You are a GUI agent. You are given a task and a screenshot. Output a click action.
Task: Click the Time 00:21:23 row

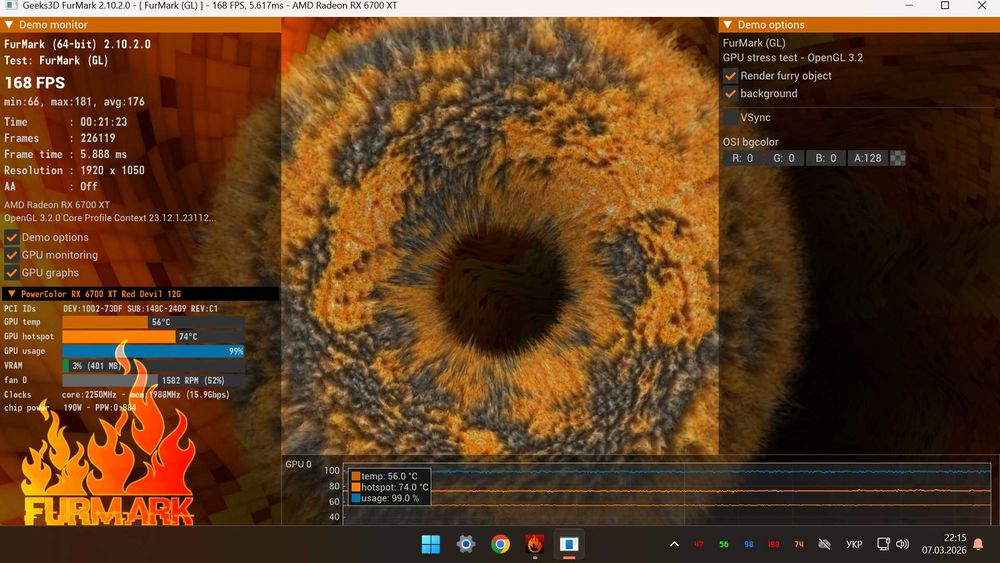pyautogui.click(x=66, y=122)
